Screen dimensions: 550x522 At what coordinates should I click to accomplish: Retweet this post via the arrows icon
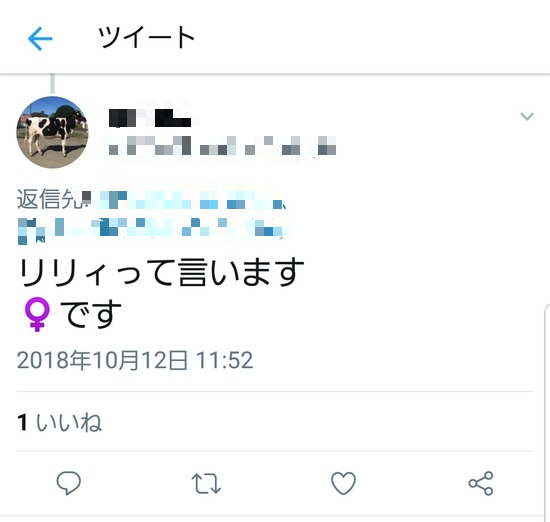tap(206, 483)
